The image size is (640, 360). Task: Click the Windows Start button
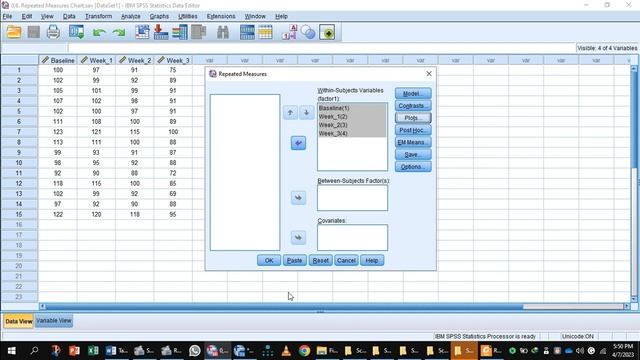pos(11,351)
